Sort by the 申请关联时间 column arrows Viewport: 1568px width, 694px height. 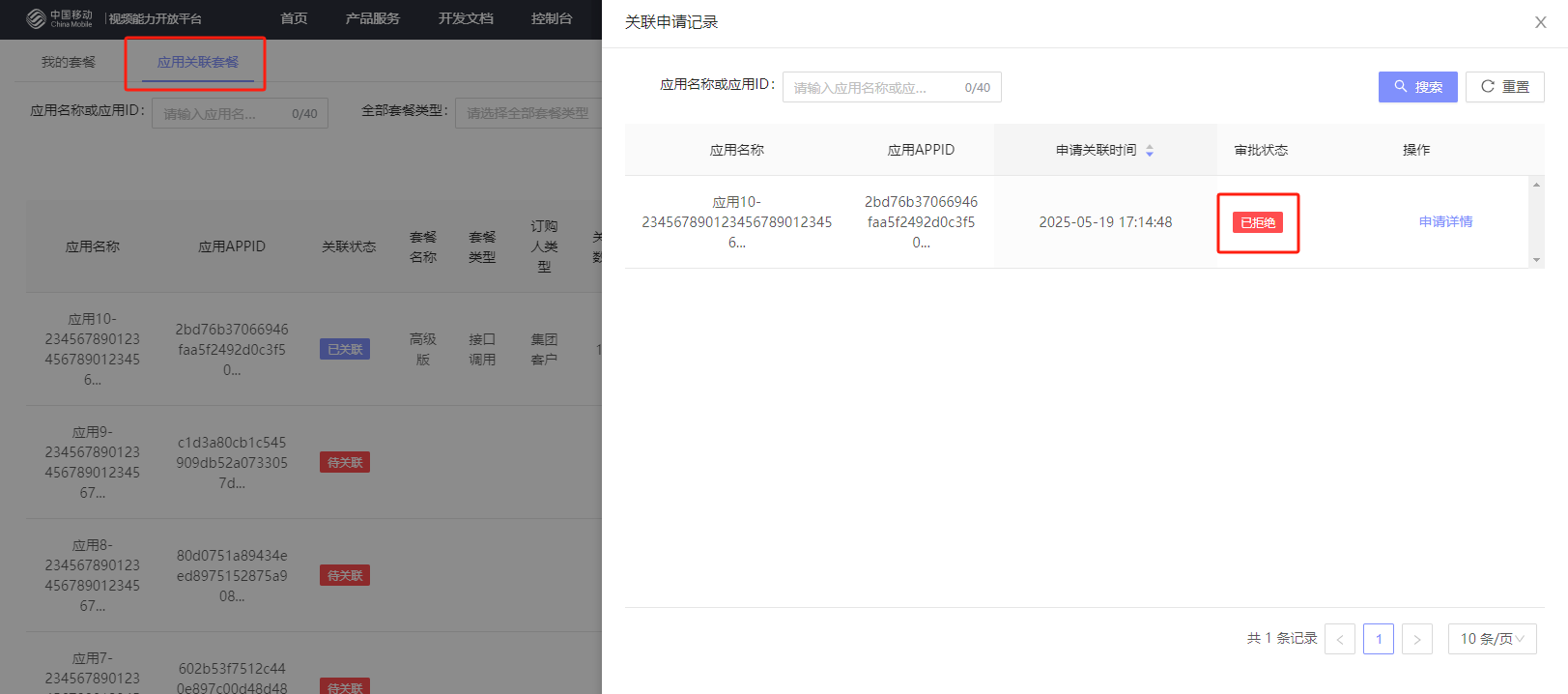tap(1150, 151)
